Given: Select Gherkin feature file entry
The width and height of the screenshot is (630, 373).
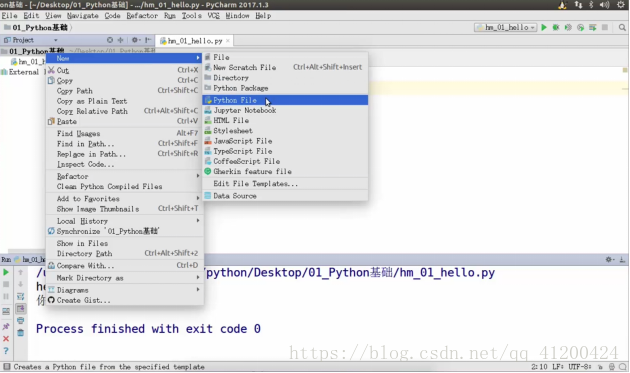Looking at the screenshot, I should point(285,171).
